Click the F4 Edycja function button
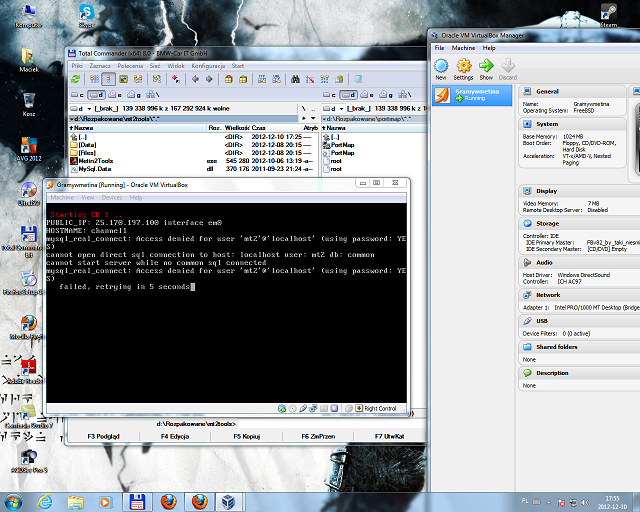 (175, 436)
